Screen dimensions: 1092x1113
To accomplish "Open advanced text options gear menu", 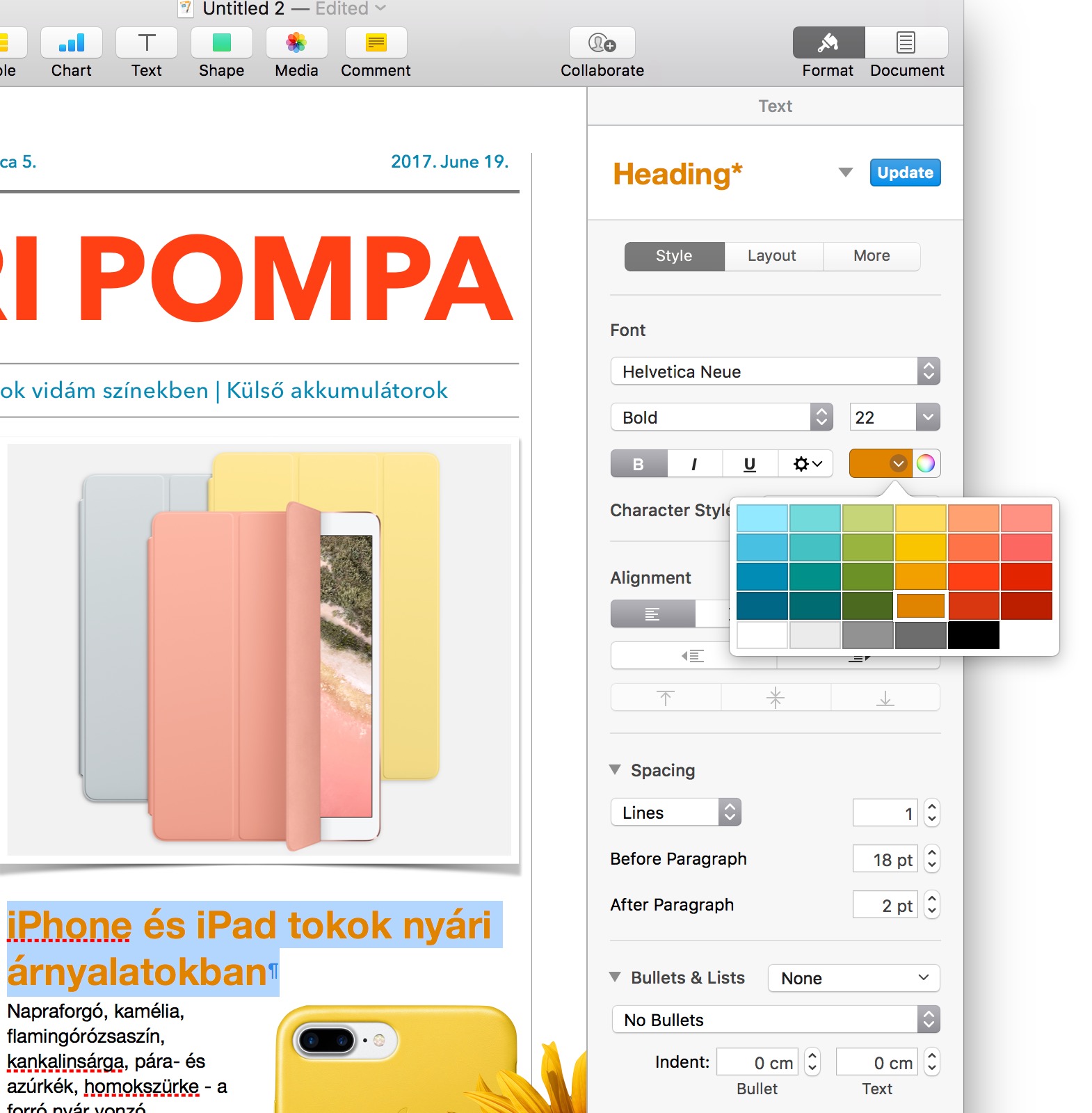I will tap(806, 464).
